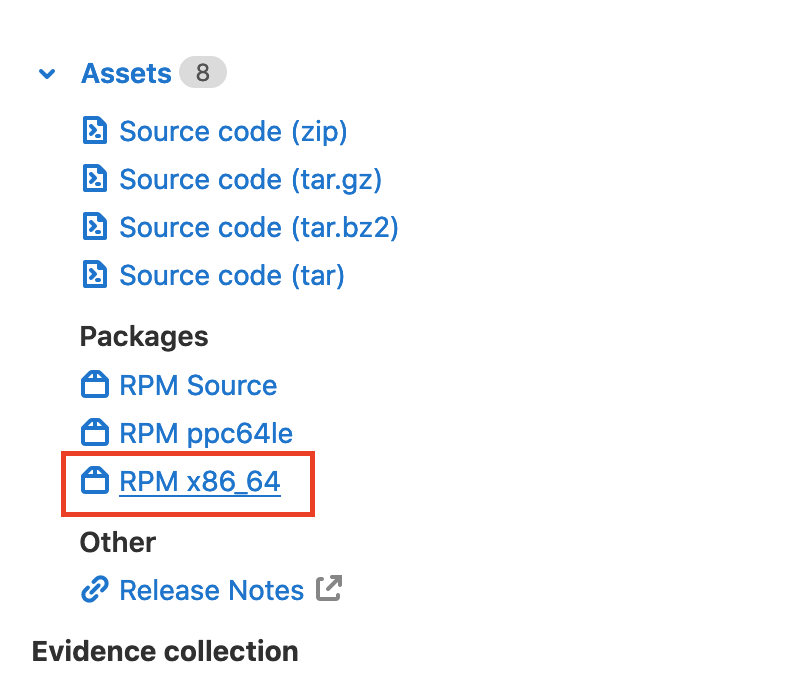This screenshot has height=680, width=788.
Task: Open the RPM x86_64 package link
Action: coord(200,482)
